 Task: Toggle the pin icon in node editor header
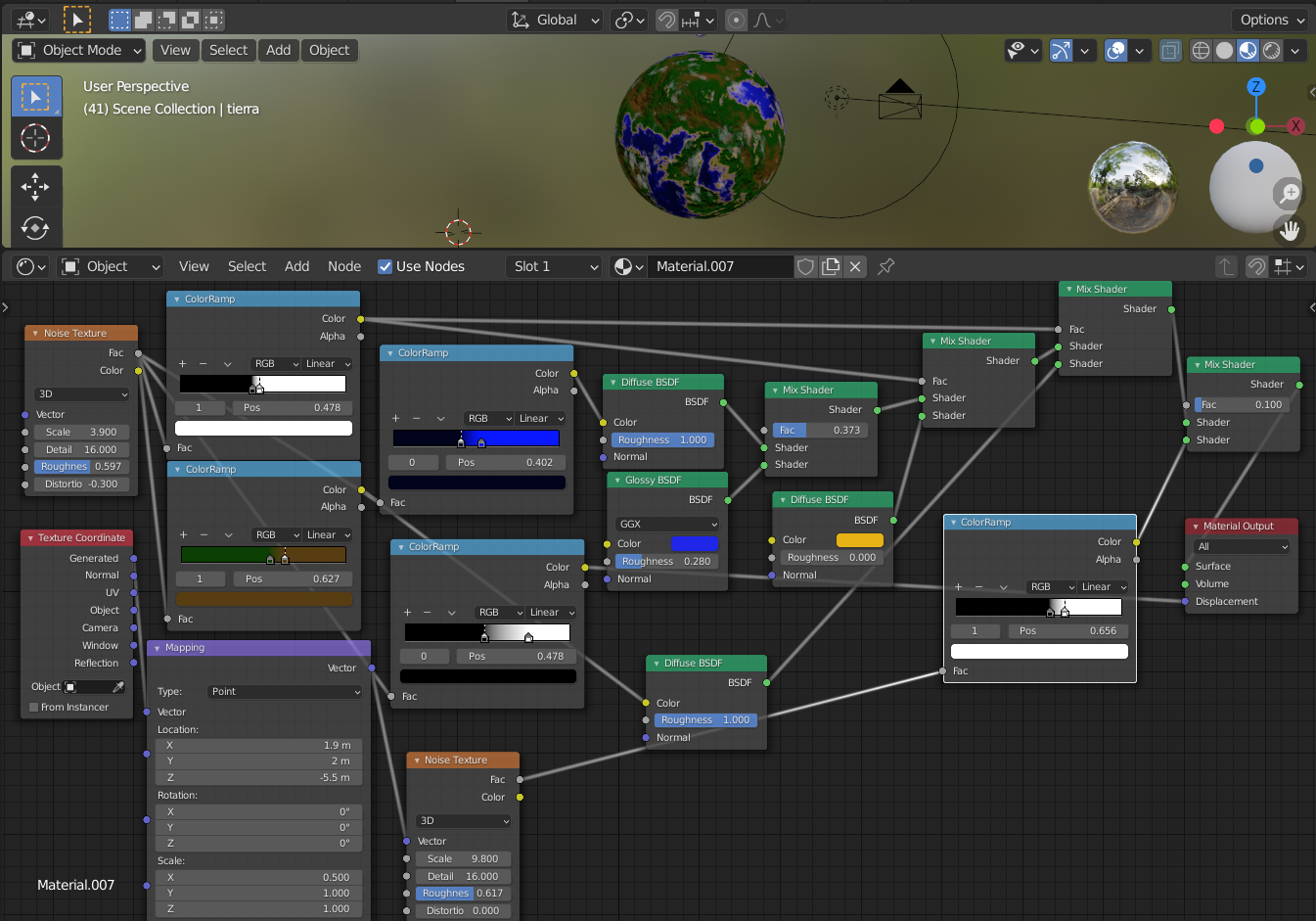pyautogui.click(x=886, y=266)
